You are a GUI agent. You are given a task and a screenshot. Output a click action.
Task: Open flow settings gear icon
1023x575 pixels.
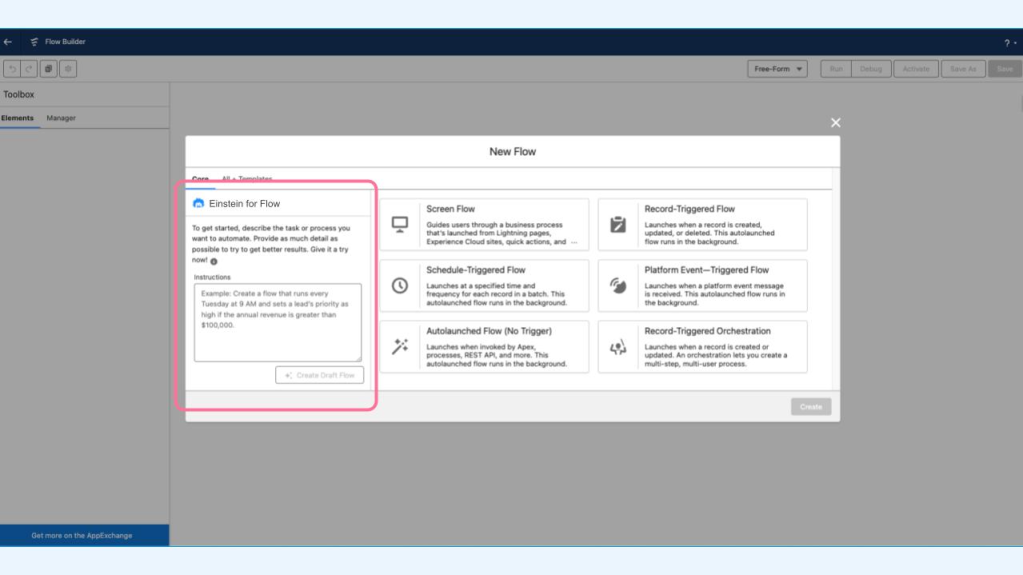click(x=68, y=69)
